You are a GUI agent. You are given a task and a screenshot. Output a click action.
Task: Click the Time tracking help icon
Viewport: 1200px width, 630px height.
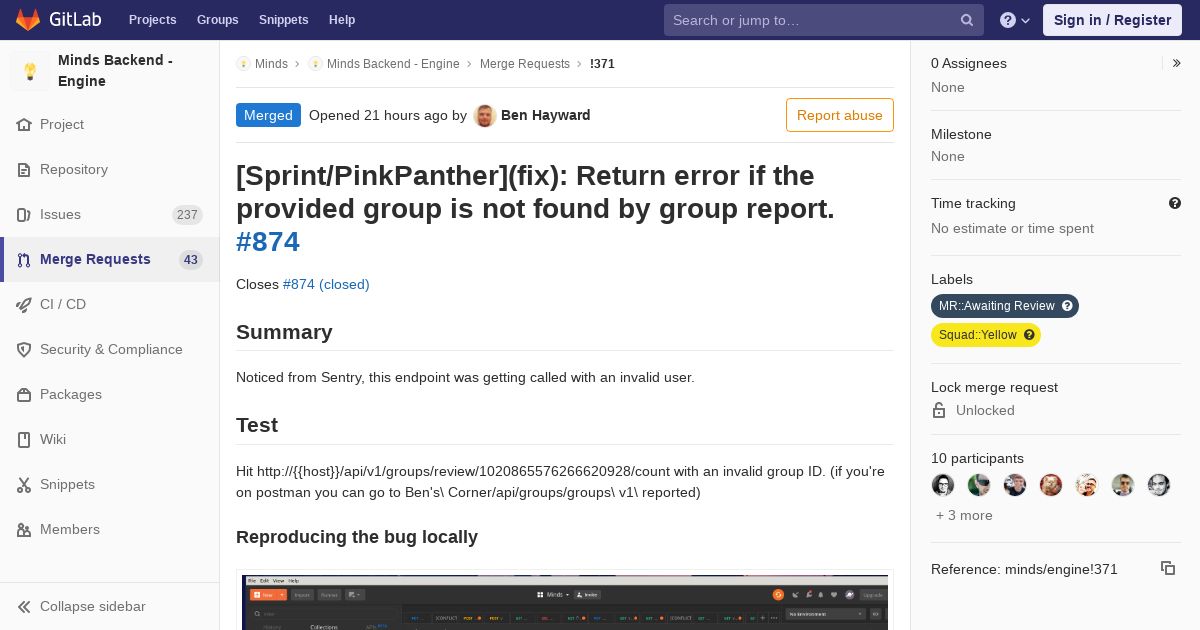pos(1175,203)
